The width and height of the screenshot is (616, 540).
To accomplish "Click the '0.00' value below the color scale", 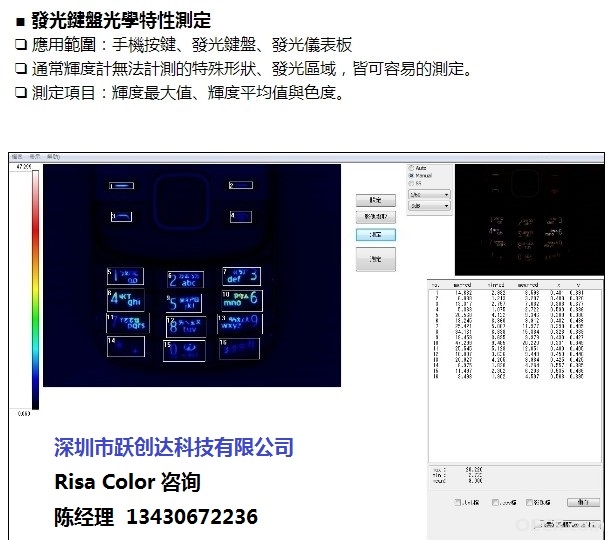I will (24, 414).
